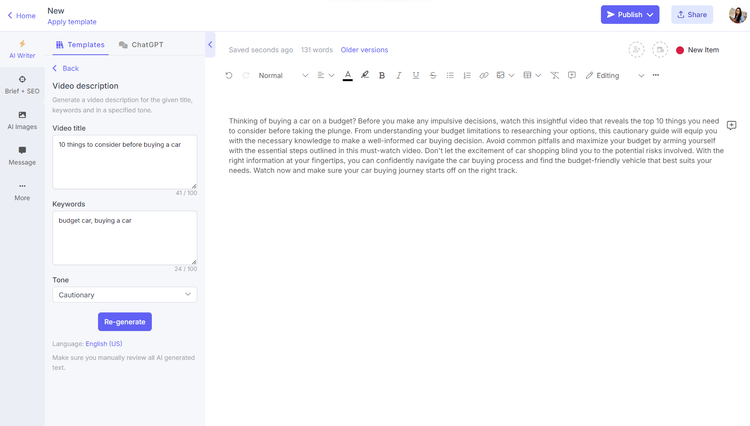Open the AI Writer sidebar panel
This screenshot has height=426, width=750.
click(22, 49)
